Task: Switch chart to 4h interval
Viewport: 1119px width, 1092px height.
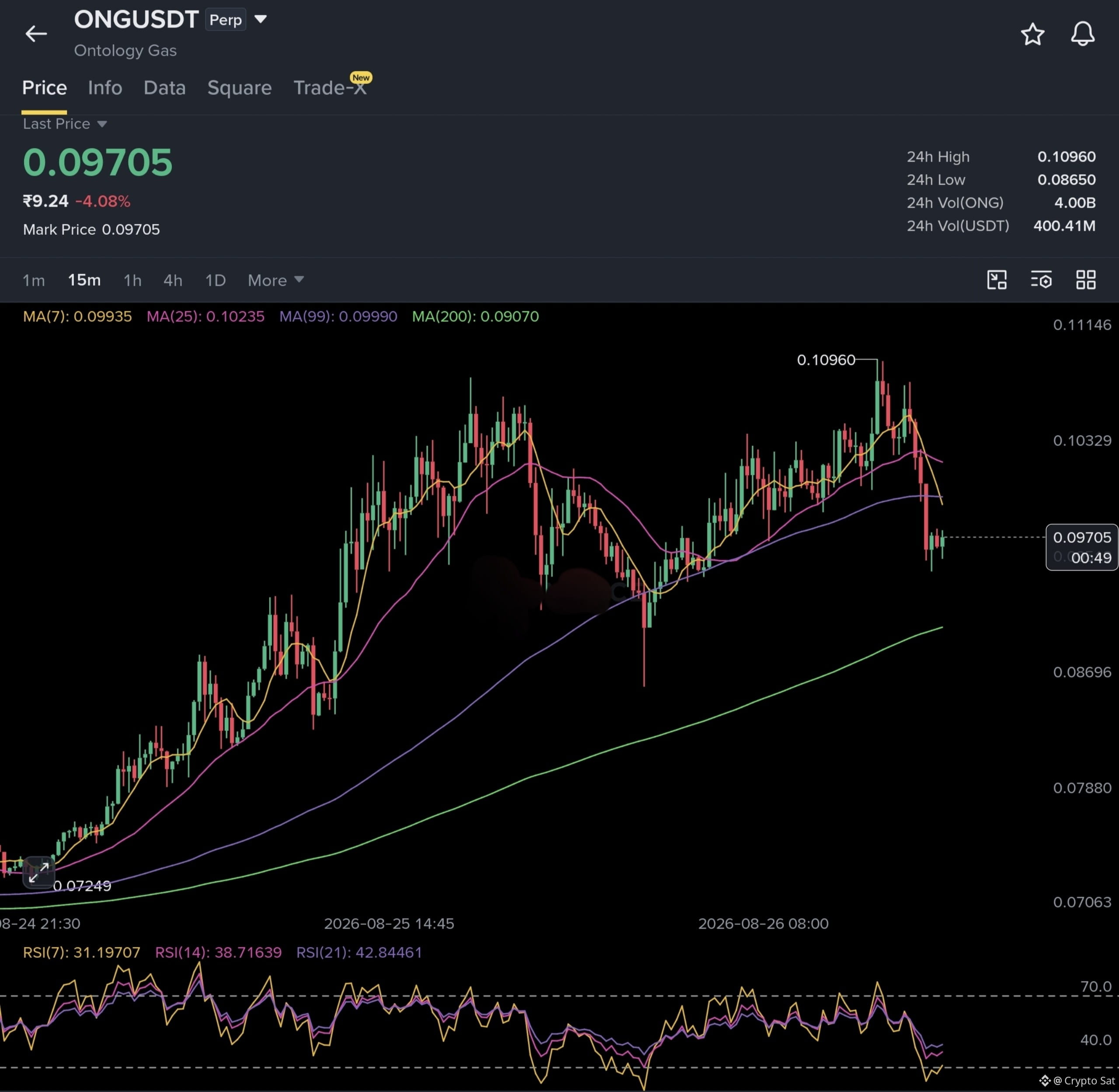Action: tap(173, 281)
